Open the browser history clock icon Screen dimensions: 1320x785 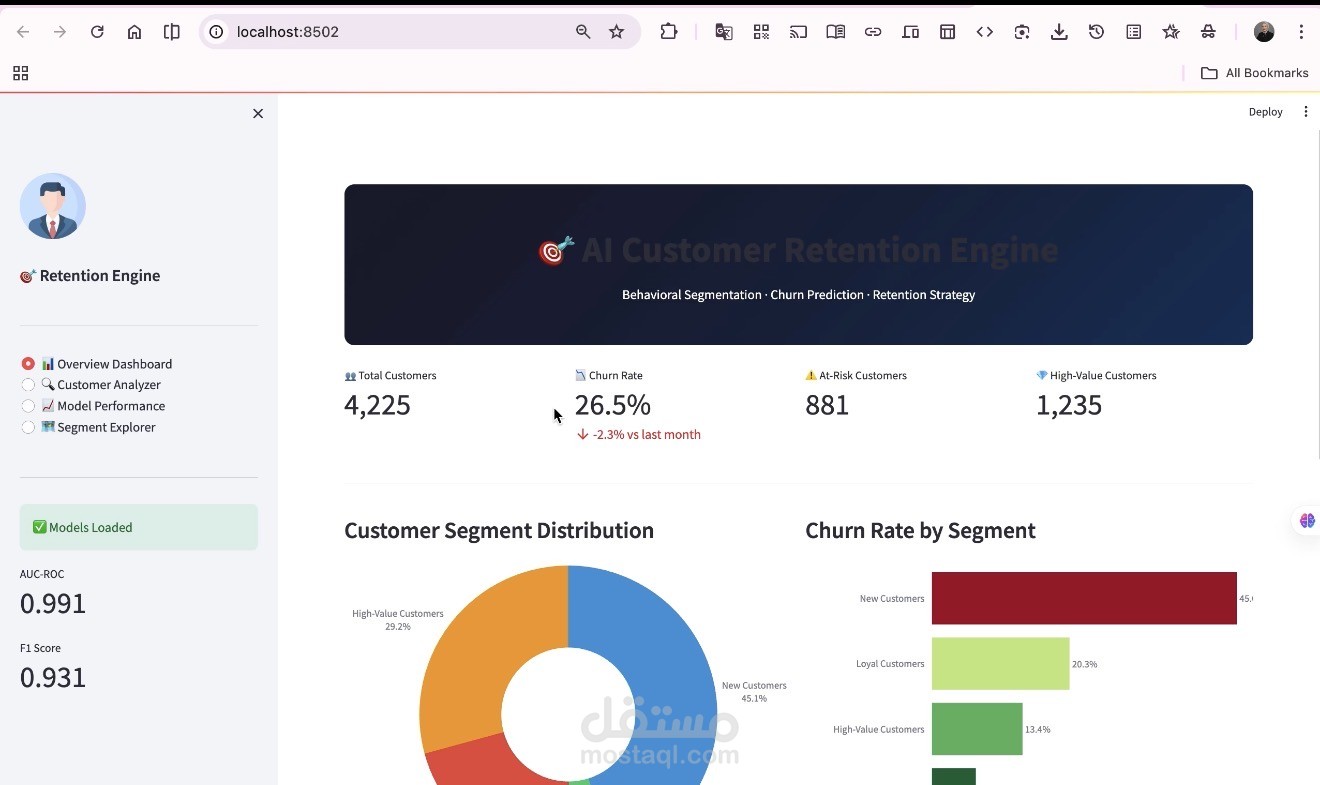click(x=1096, y=32)
